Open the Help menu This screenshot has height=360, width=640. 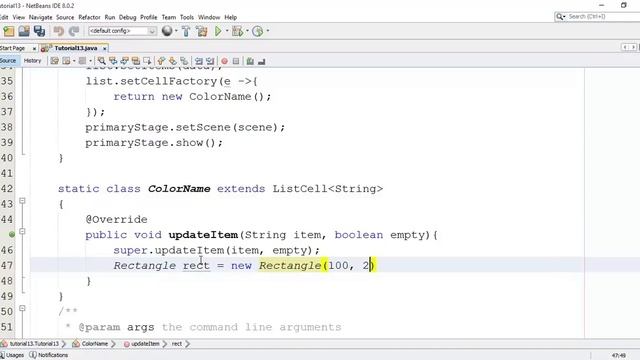point(231,18)
